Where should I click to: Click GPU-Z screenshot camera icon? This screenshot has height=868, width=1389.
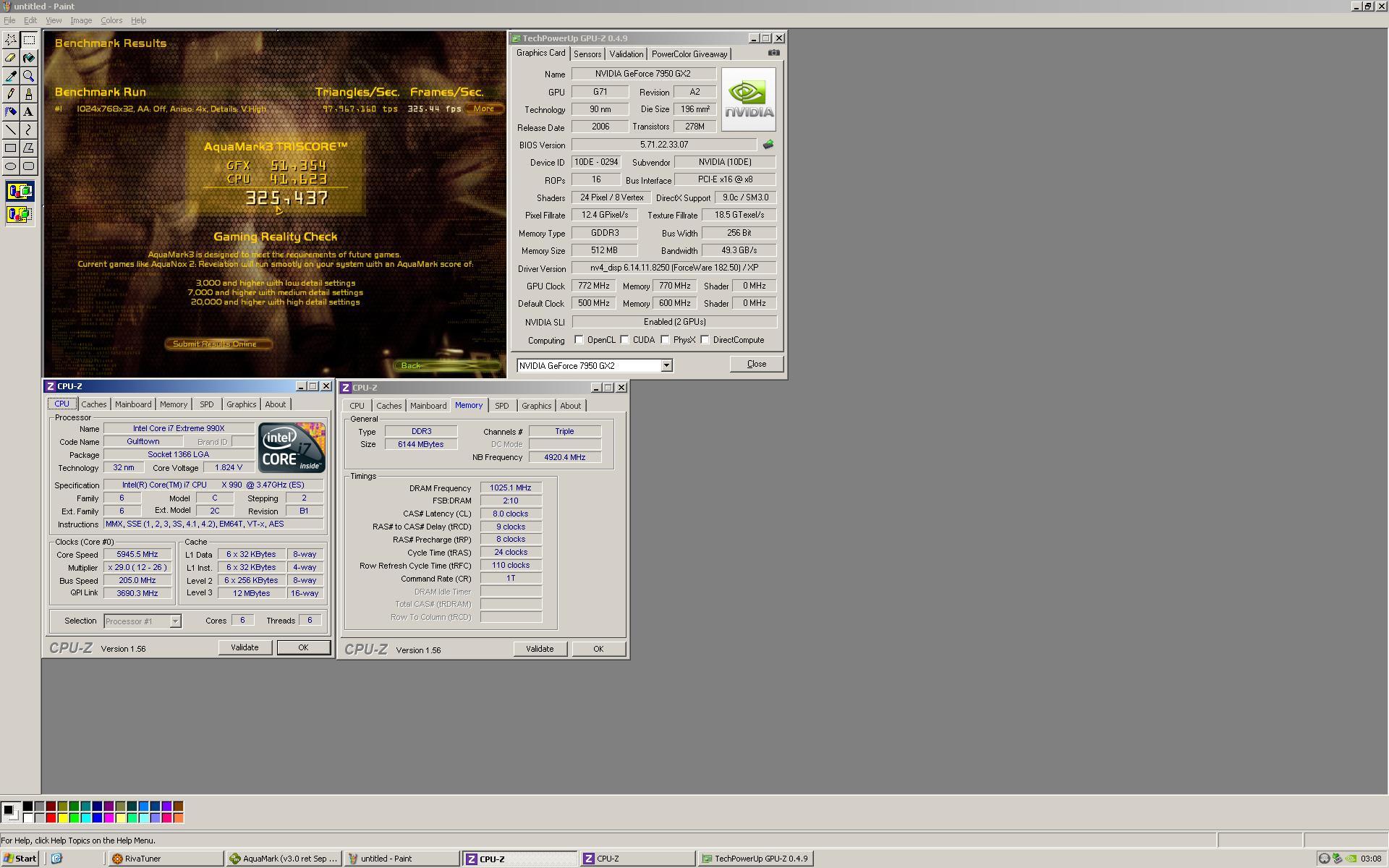coord(773,53)
